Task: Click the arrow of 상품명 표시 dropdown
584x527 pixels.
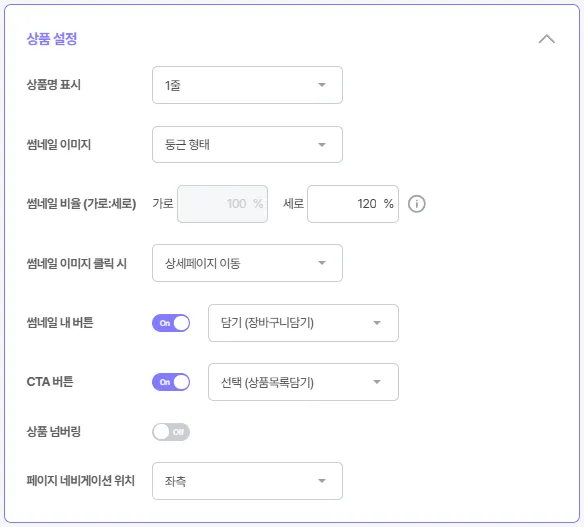Action: click(322, 85)
